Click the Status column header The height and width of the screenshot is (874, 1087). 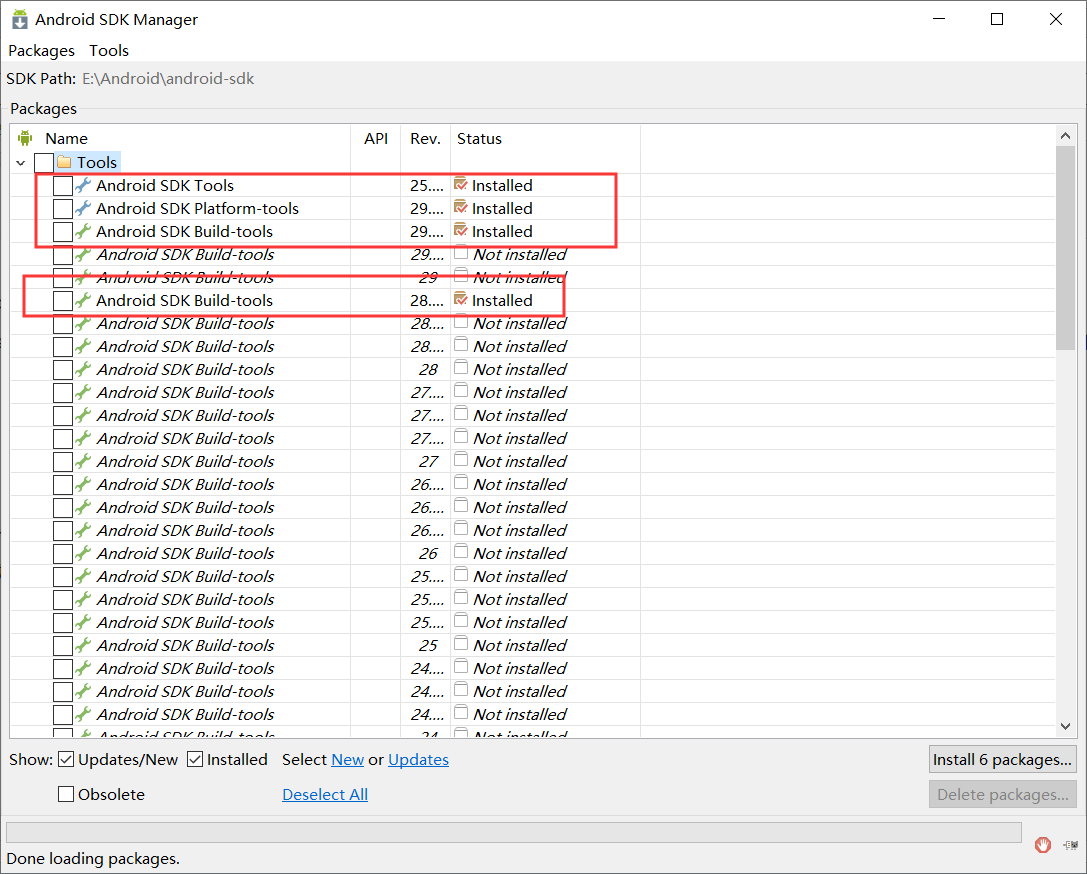(x=479, y=139)
